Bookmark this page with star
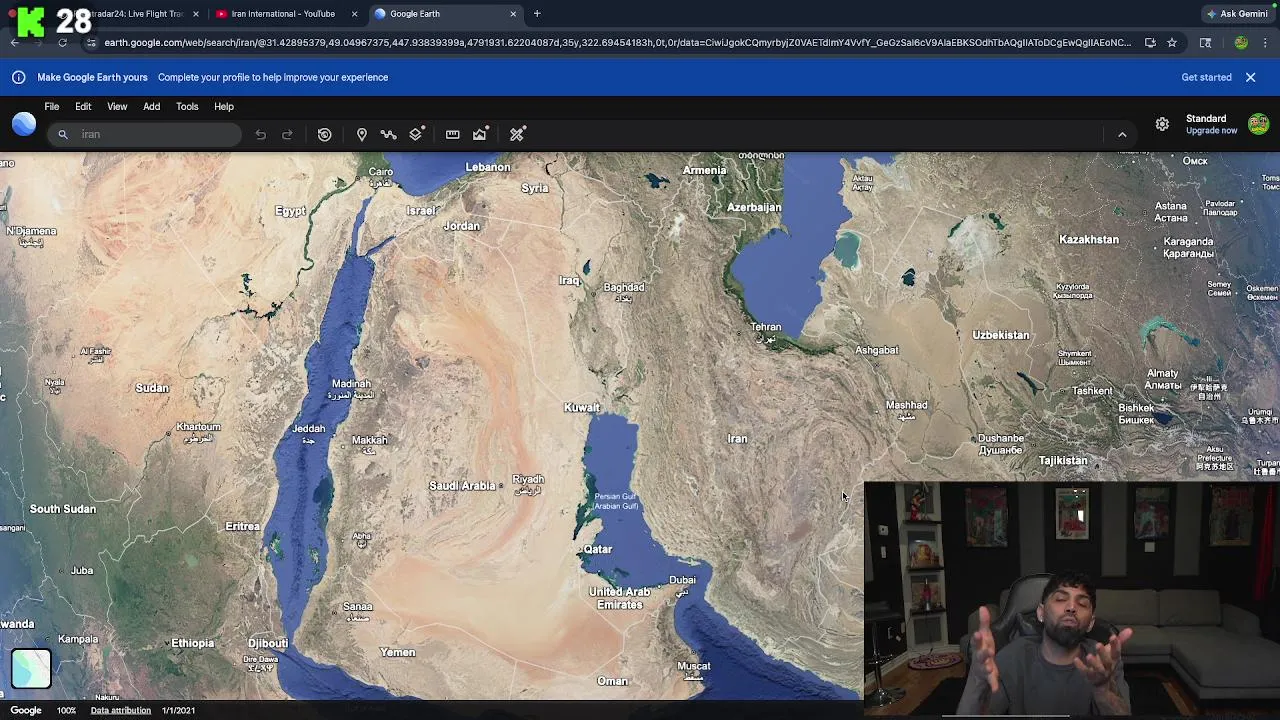Screen dimensions: 1280x720 (1172, 43)
